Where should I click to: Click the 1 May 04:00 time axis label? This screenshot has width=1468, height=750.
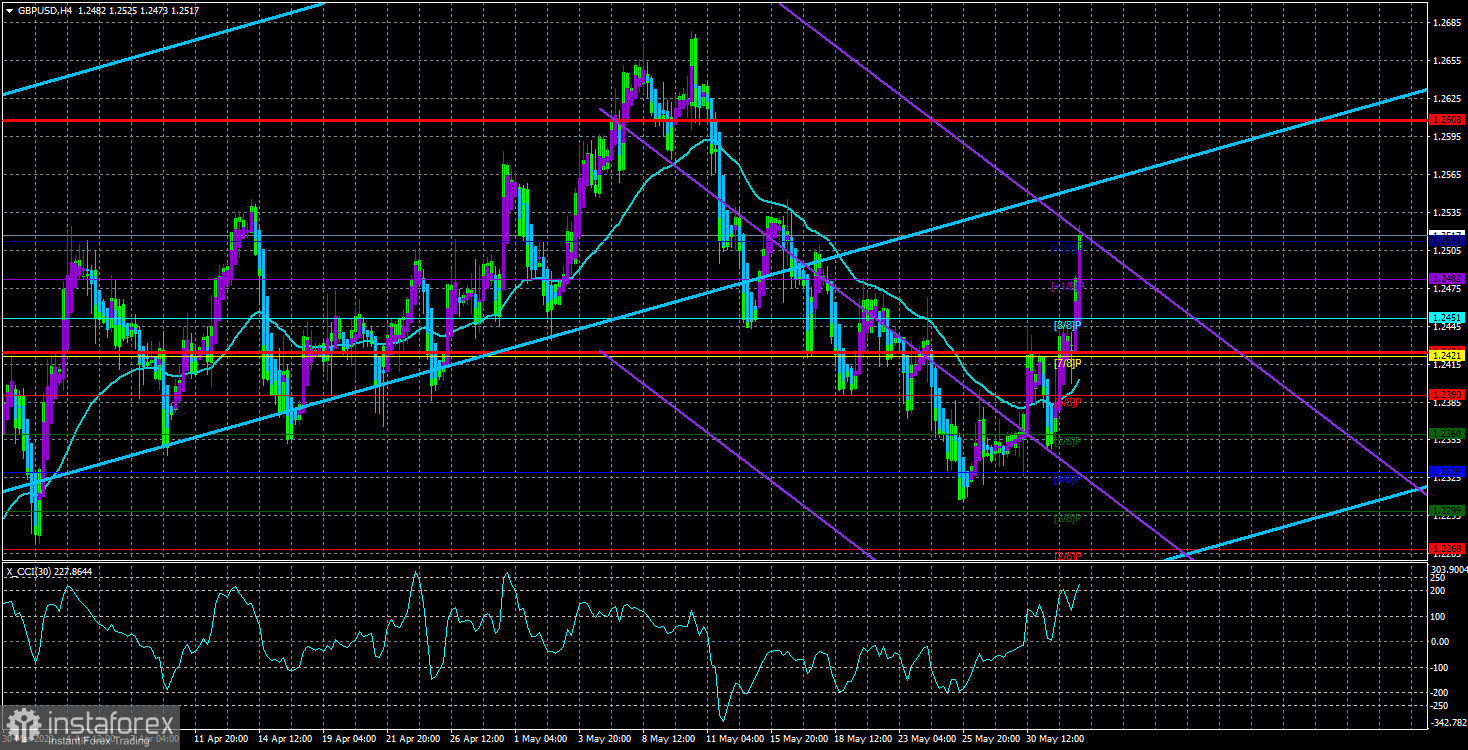point(542,740)
